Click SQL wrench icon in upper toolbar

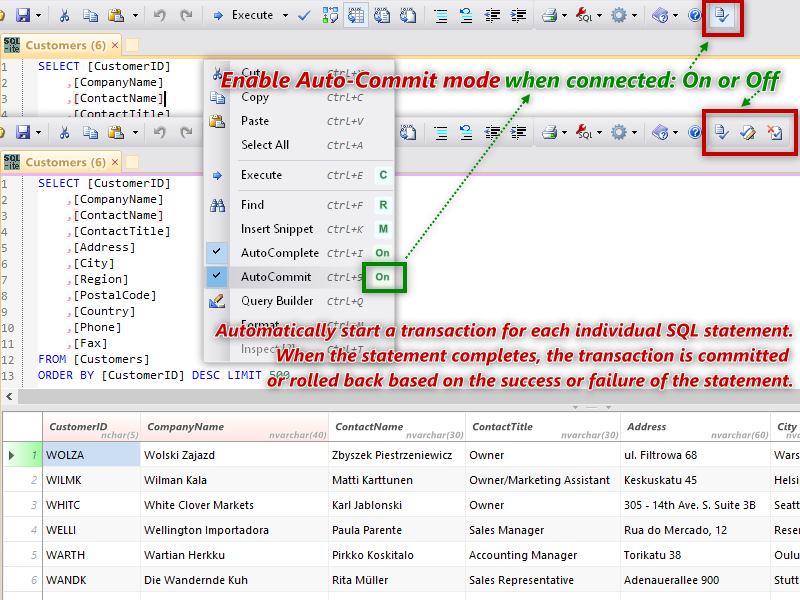coord(584,15)
